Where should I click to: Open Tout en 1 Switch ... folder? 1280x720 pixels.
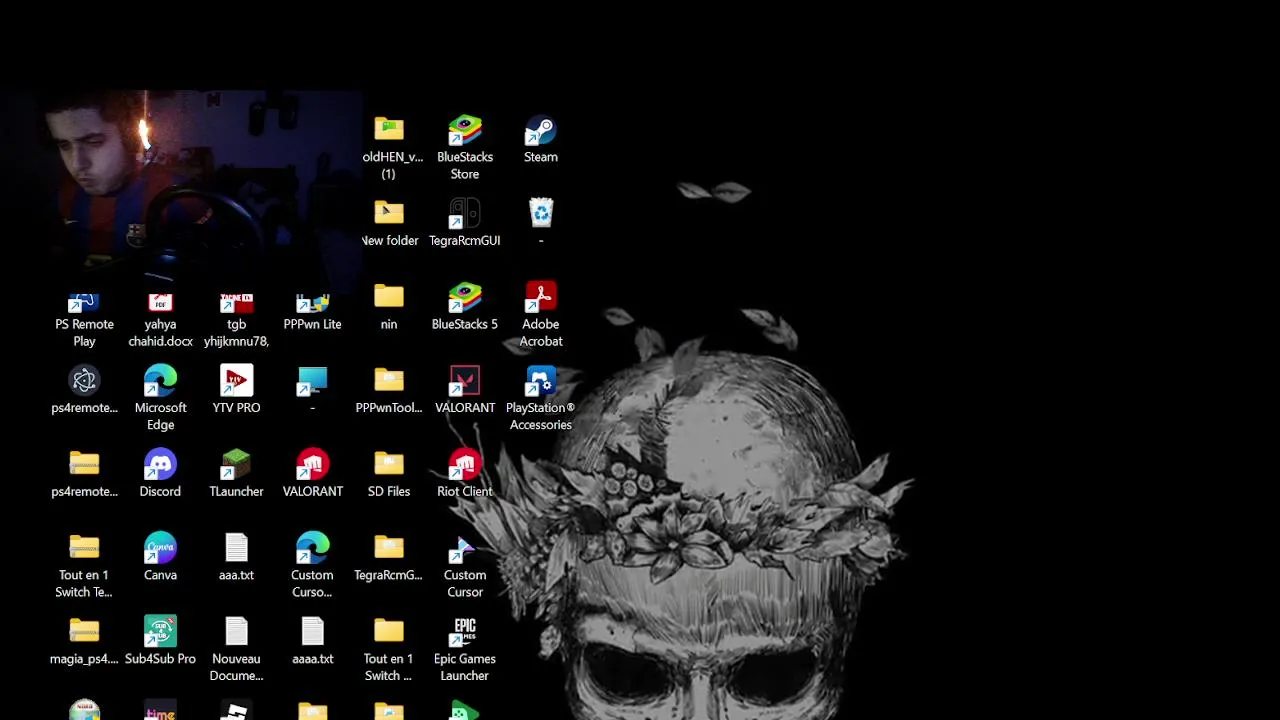pyautogui.click(x=389, y=650)
